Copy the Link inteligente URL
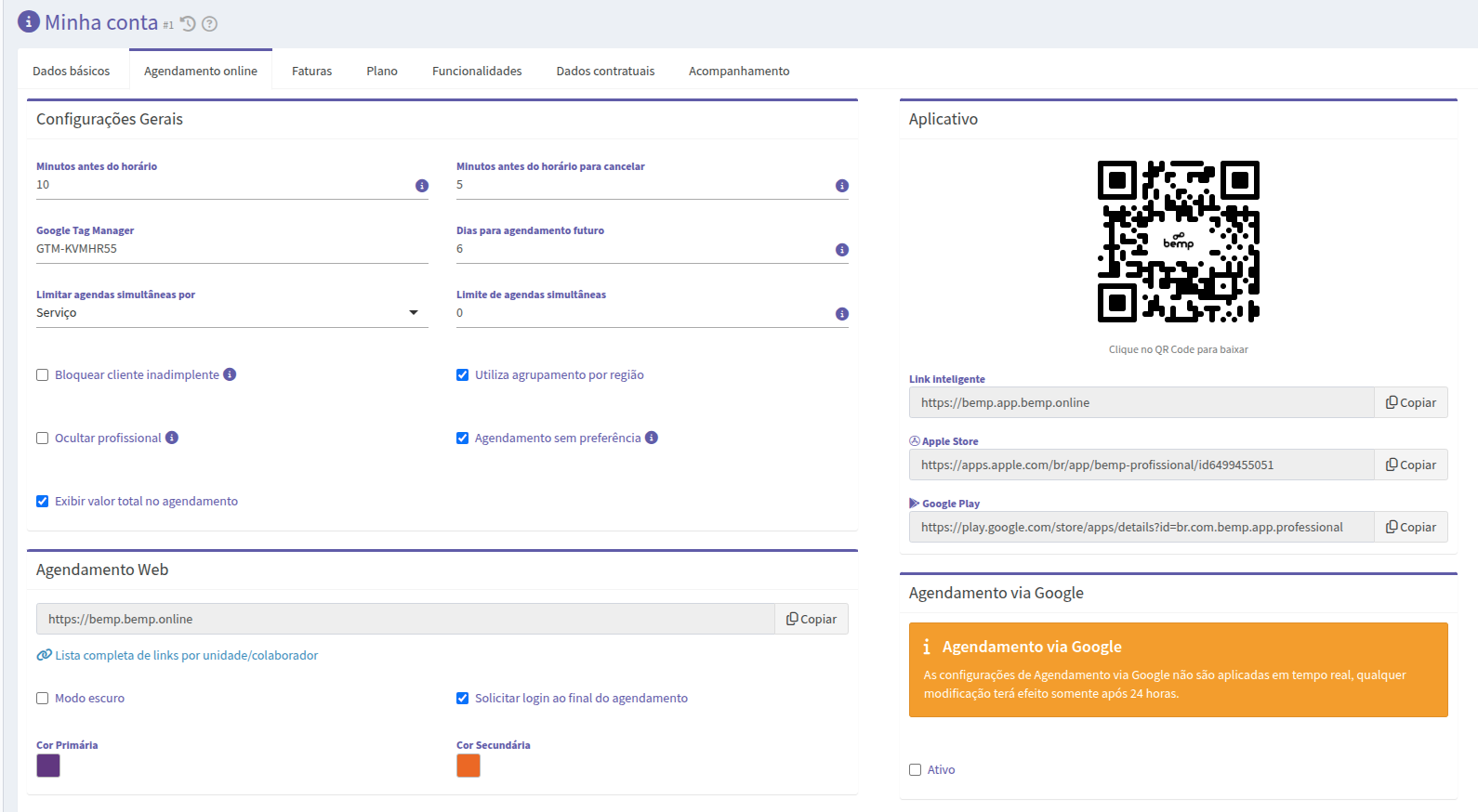1478x812 pixels. [x=1411, y=402]
